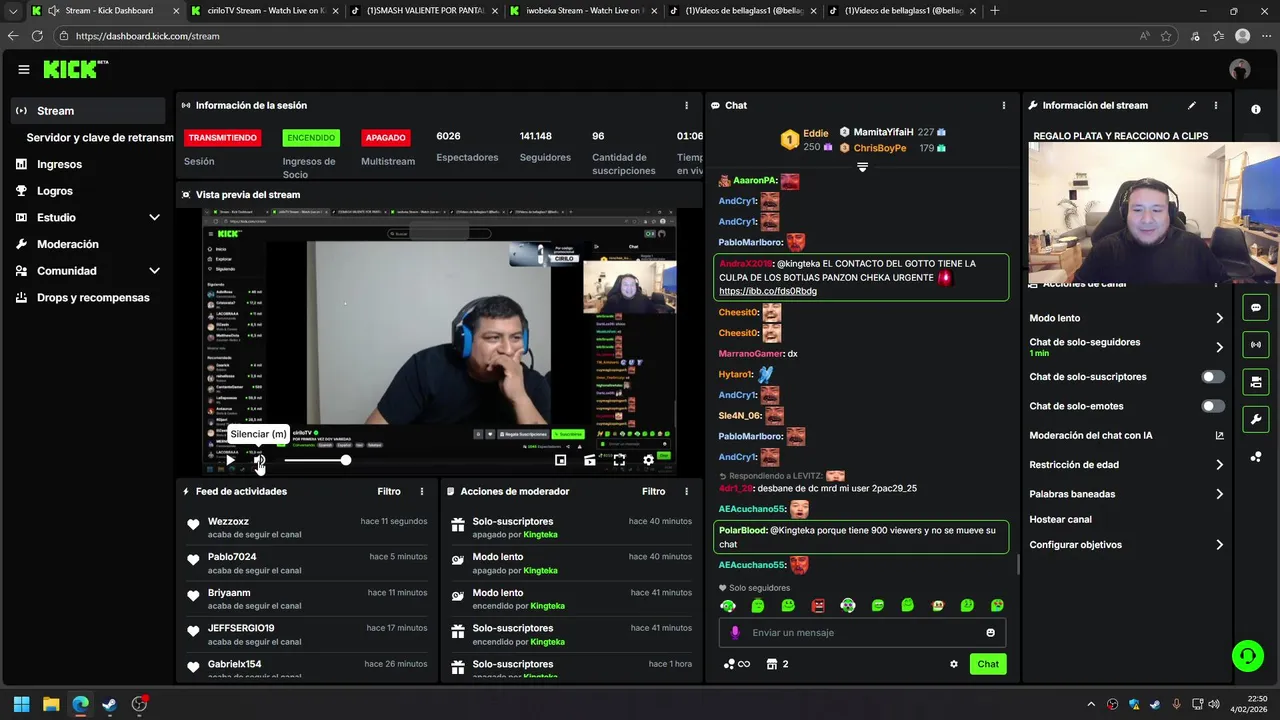Toggle Chat de solo-suscriptores switch
The height and width of the screenshot is (720, 1280).
click(1212, 377)
